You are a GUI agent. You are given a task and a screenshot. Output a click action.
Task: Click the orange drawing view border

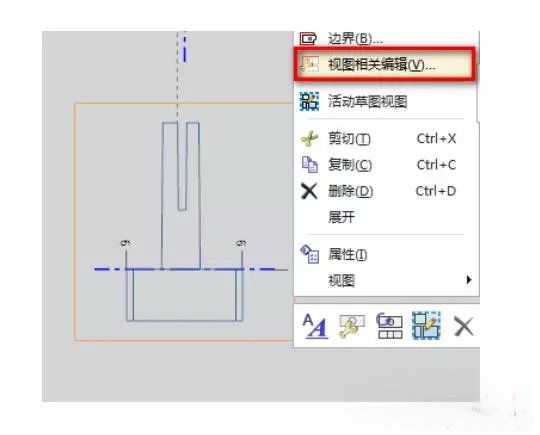[x=75, y=220]
